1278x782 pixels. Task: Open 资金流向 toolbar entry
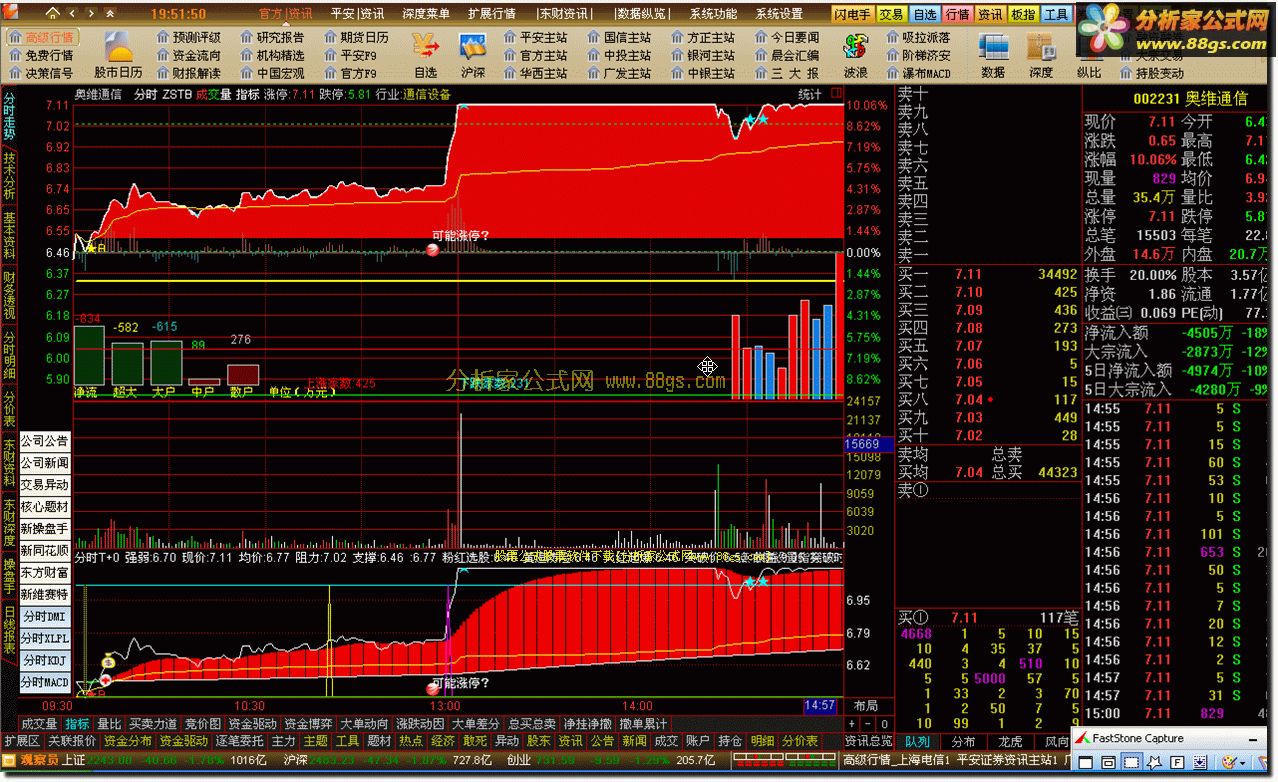[x=189, y=55]
